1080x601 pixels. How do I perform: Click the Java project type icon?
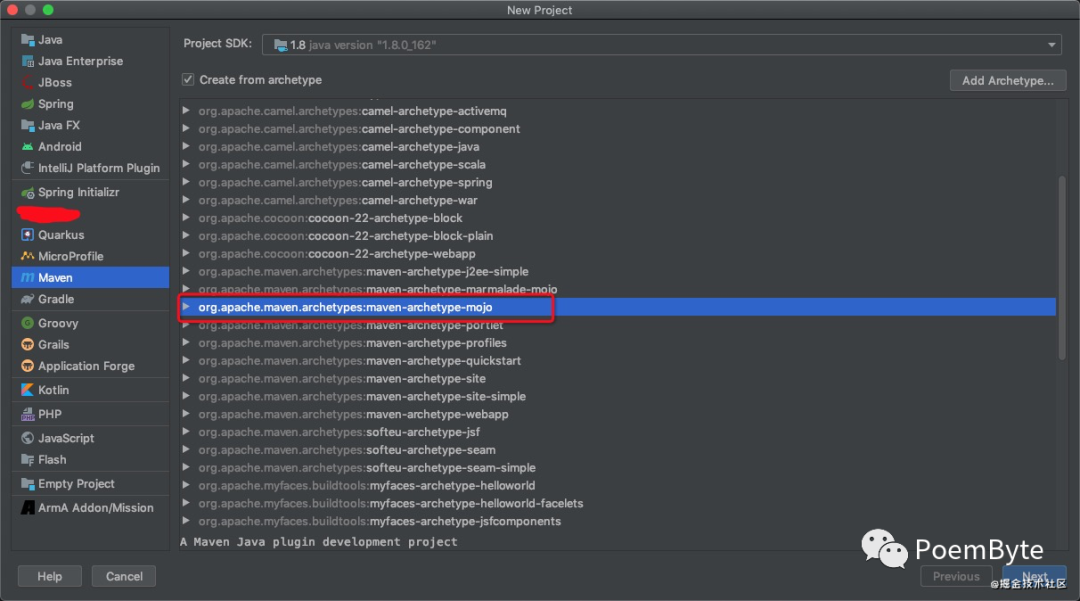tap(28, 40)
